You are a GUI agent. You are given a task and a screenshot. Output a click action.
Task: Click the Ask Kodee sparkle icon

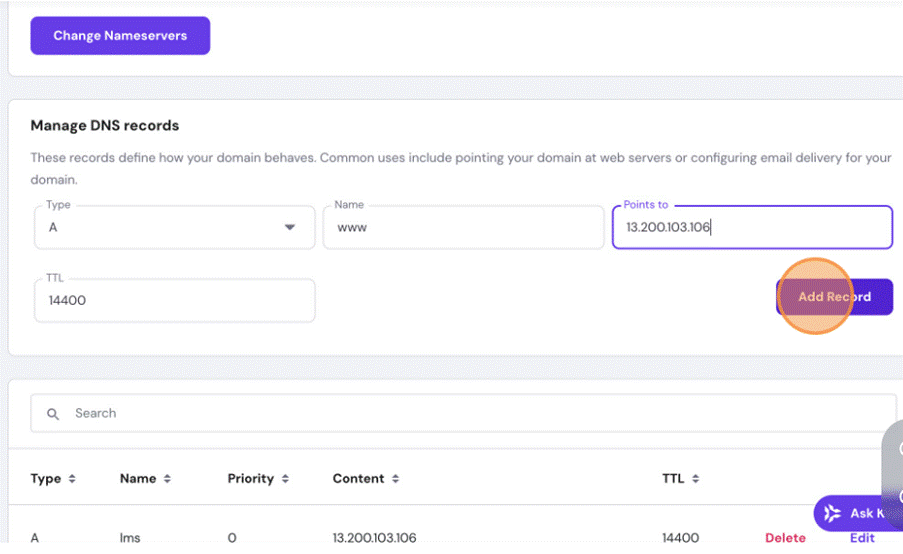pos(832,514)
